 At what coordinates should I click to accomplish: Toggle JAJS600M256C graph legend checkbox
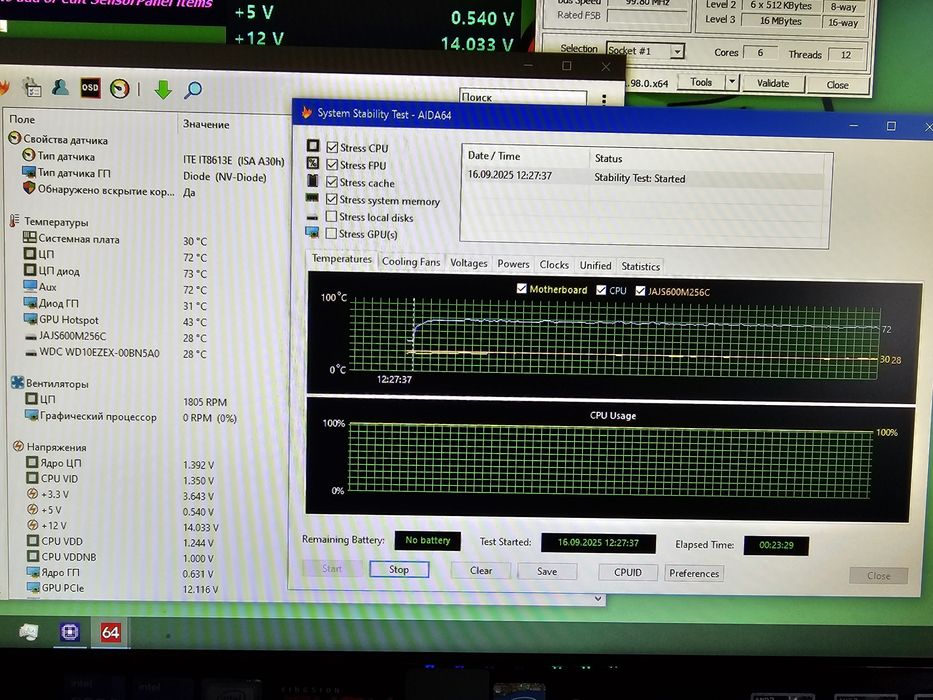pyautogui.click(x=640, y=290)
